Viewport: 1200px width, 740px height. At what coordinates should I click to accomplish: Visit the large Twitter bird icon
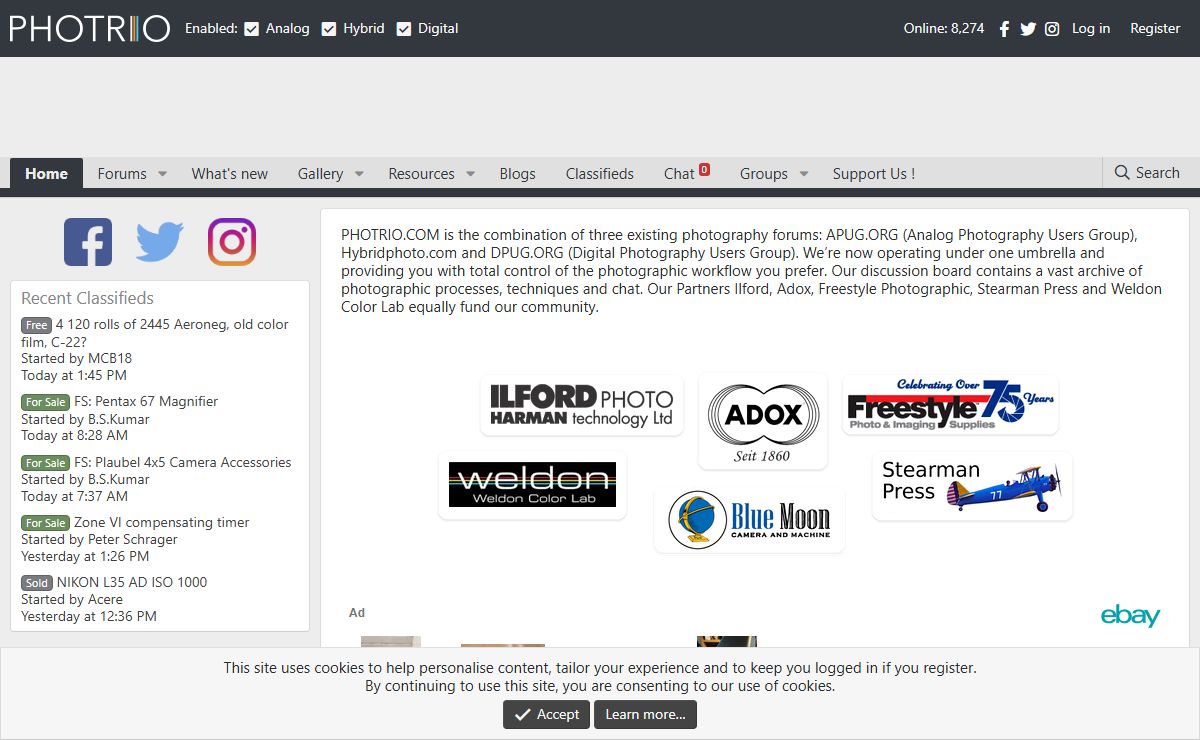160,242
